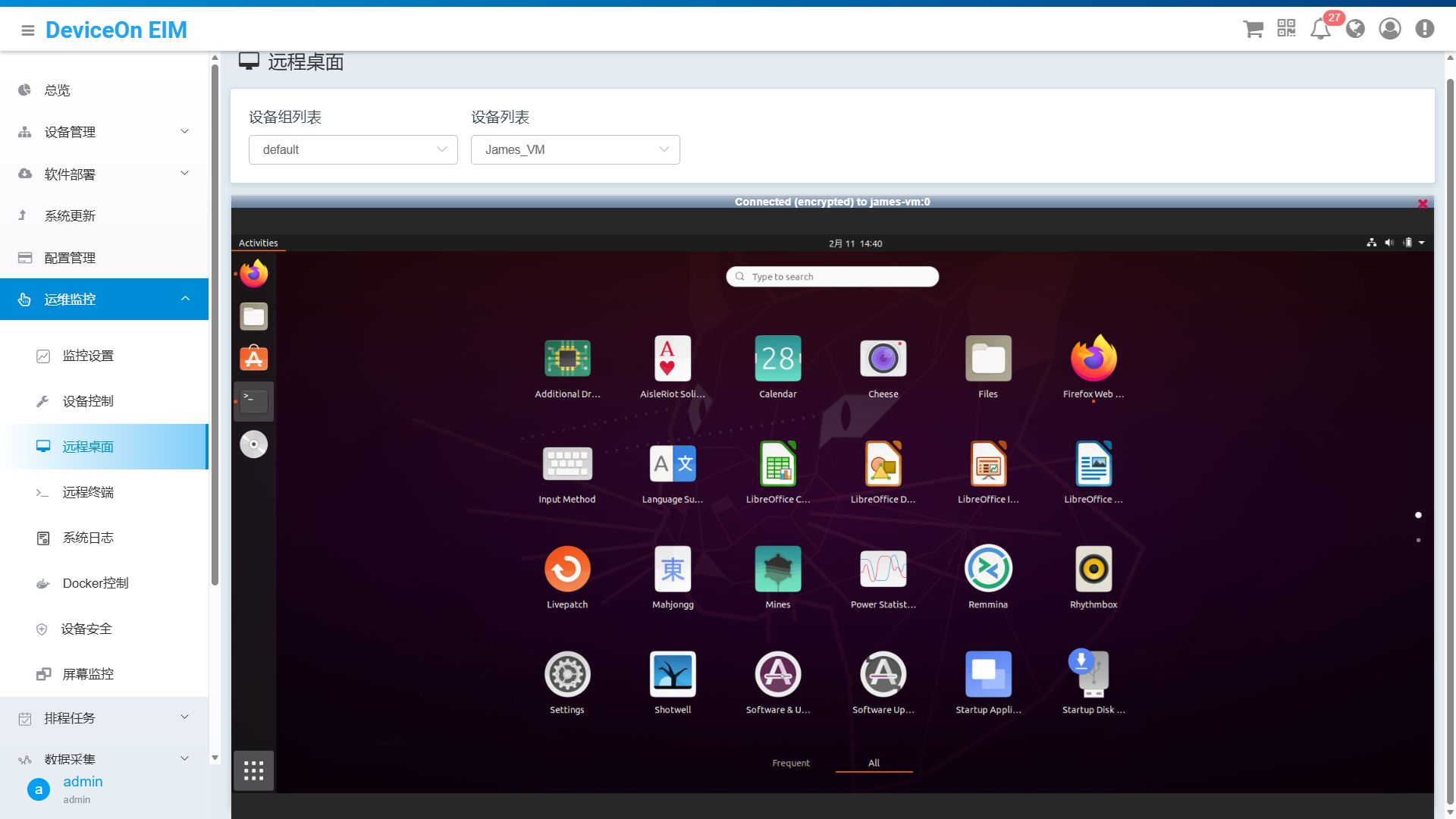Close the remote connection with red X

tap(1423, 203)
